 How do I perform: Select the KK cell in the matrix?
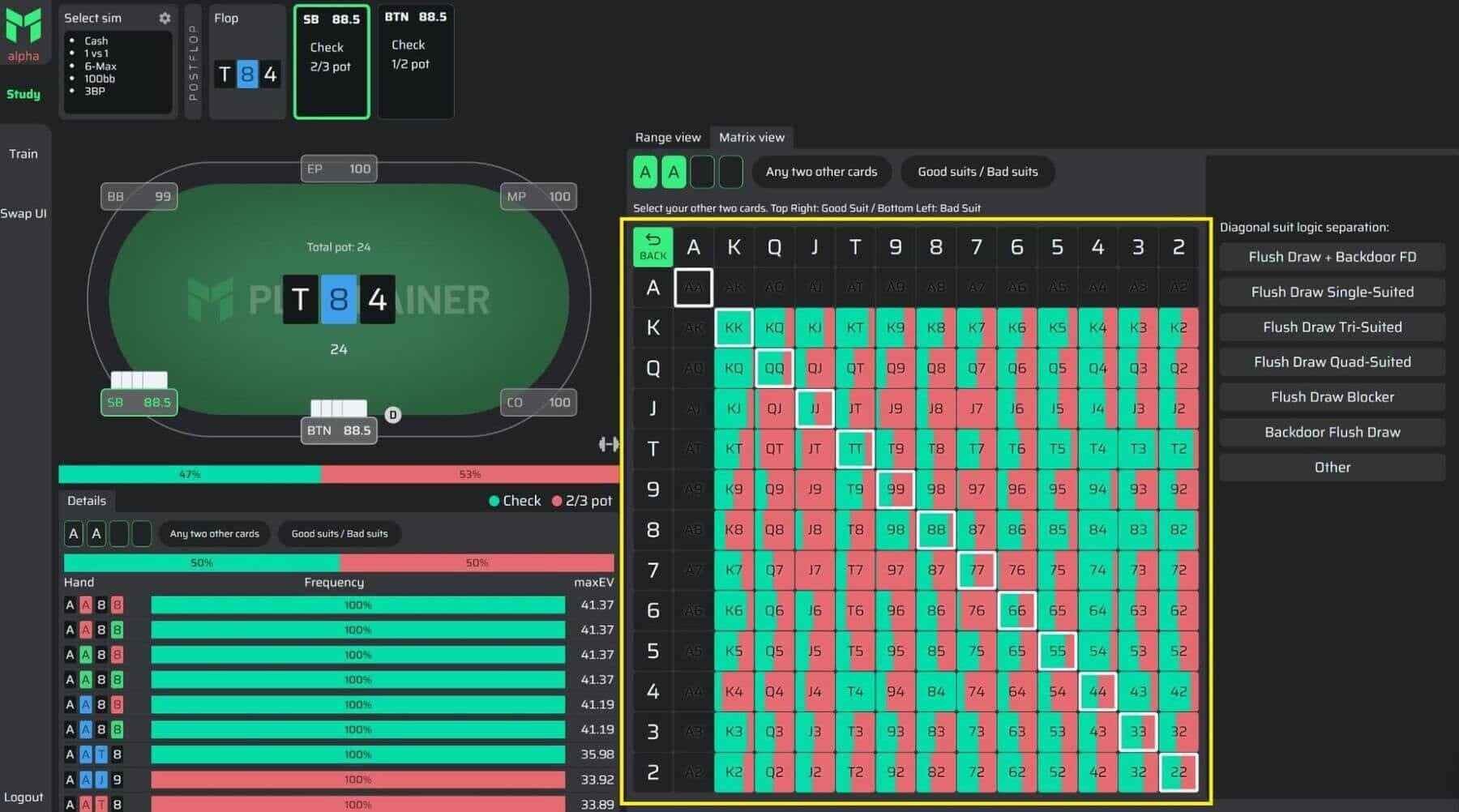(x=734, y=327)
